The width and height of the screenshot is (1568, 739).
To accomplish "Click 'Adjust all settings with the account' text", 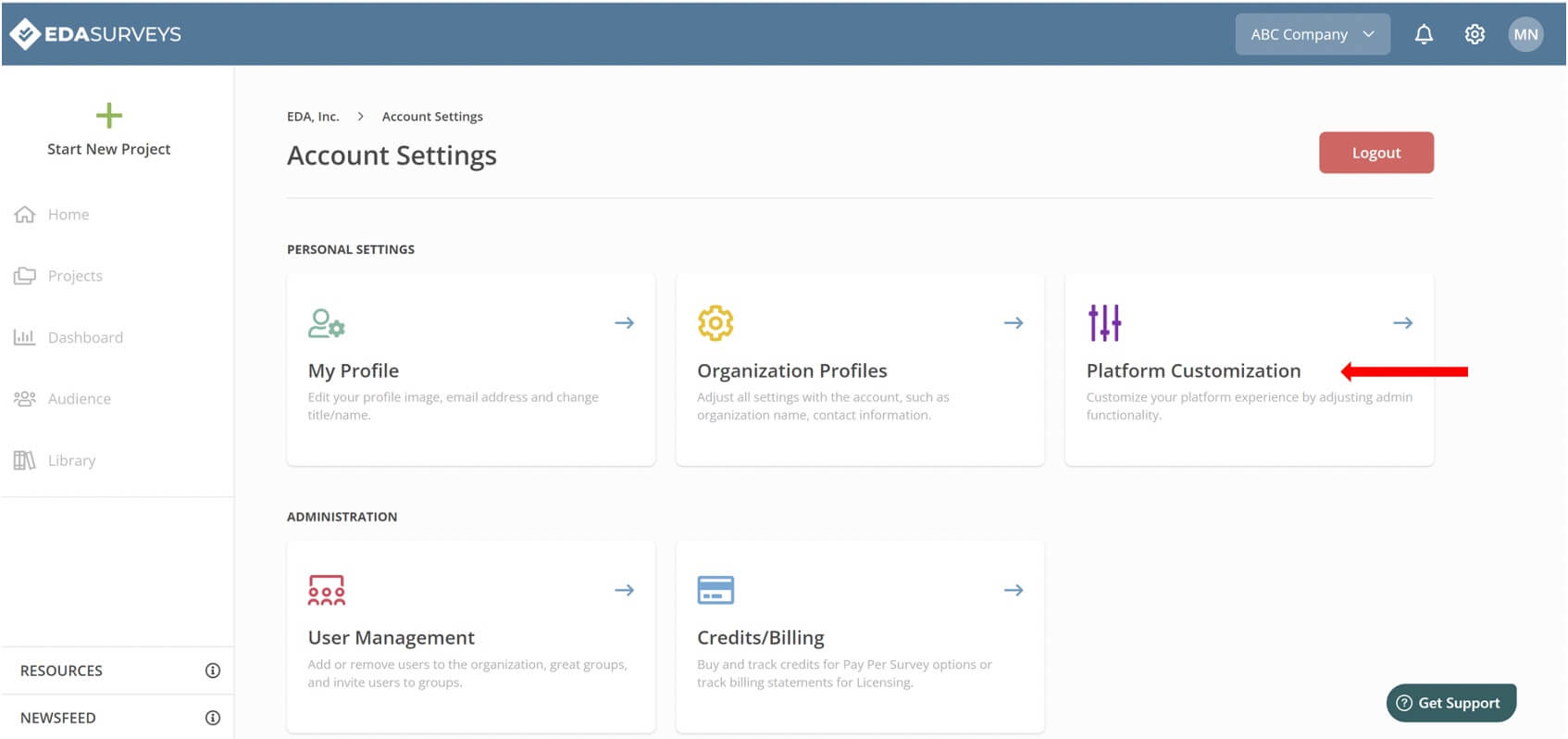I will (x=823, y=406).
